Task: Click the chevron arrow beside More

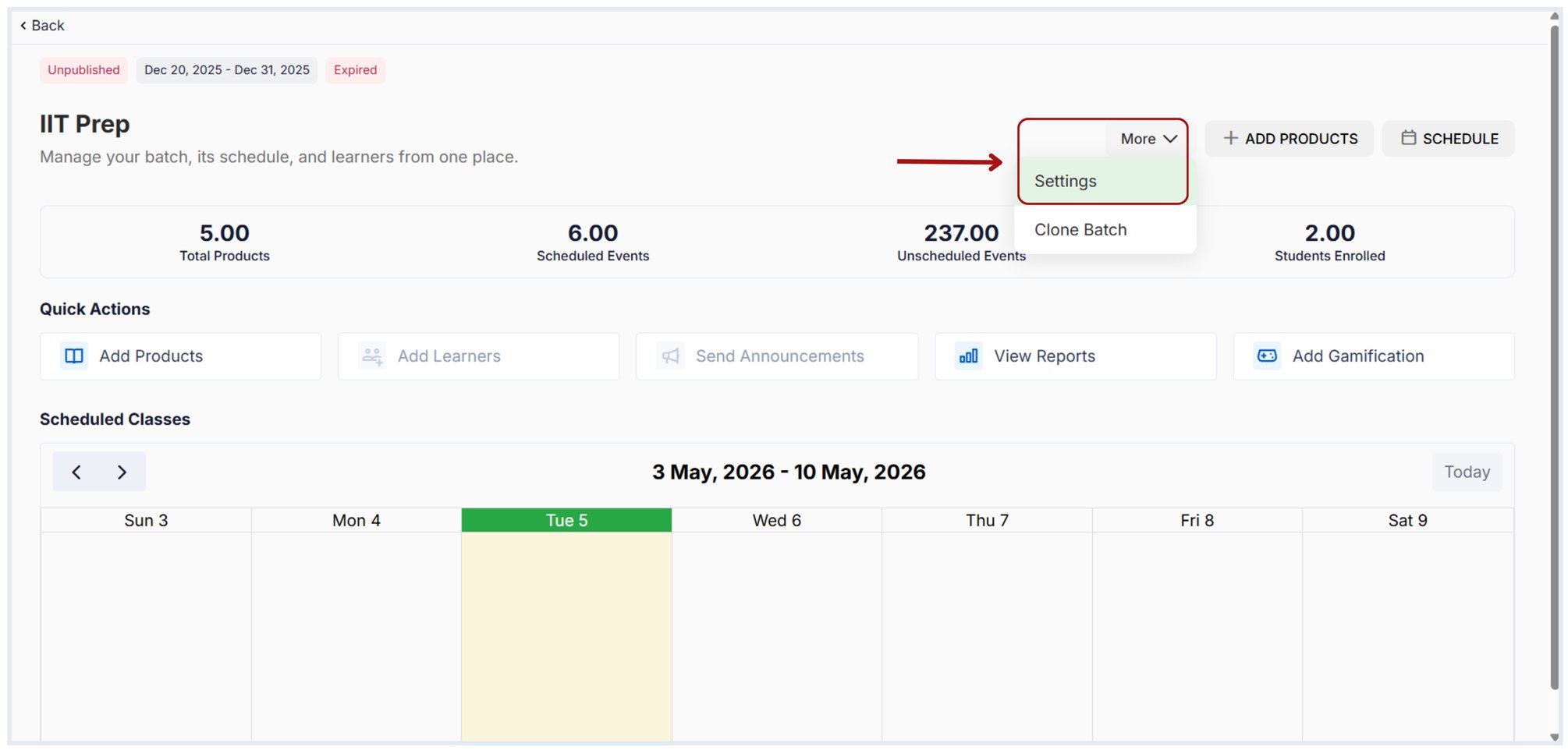Action: coord(1170,139)
